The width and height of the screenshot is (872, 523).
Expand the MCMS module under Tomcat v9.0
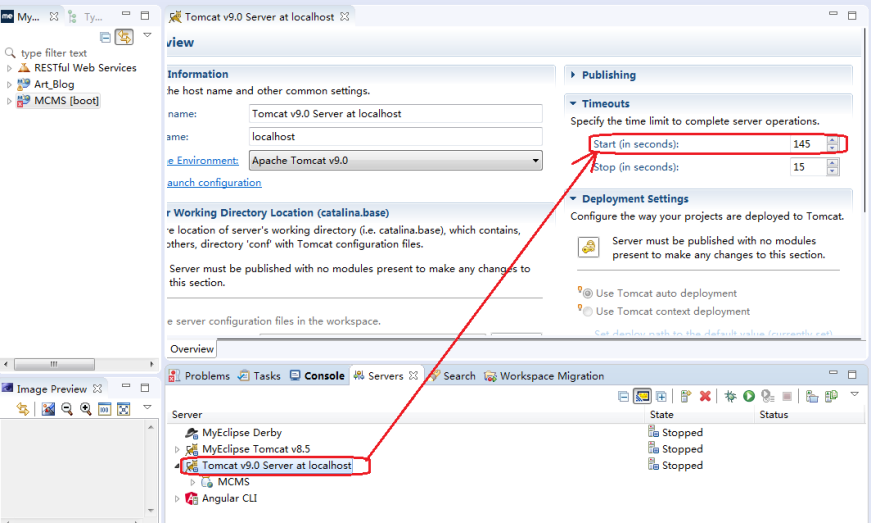coord(192,482)
